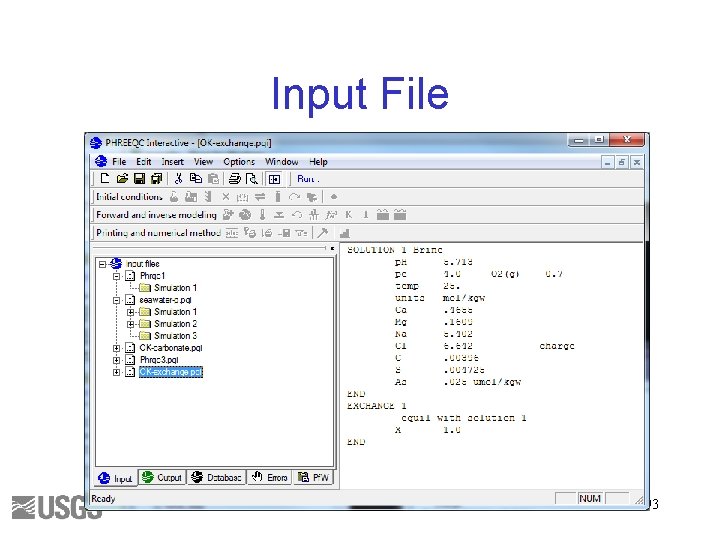The width and height of the screenshot is (720, 540).
Task: Cut selection with scissors icon
Action: (x=179, y=179)
